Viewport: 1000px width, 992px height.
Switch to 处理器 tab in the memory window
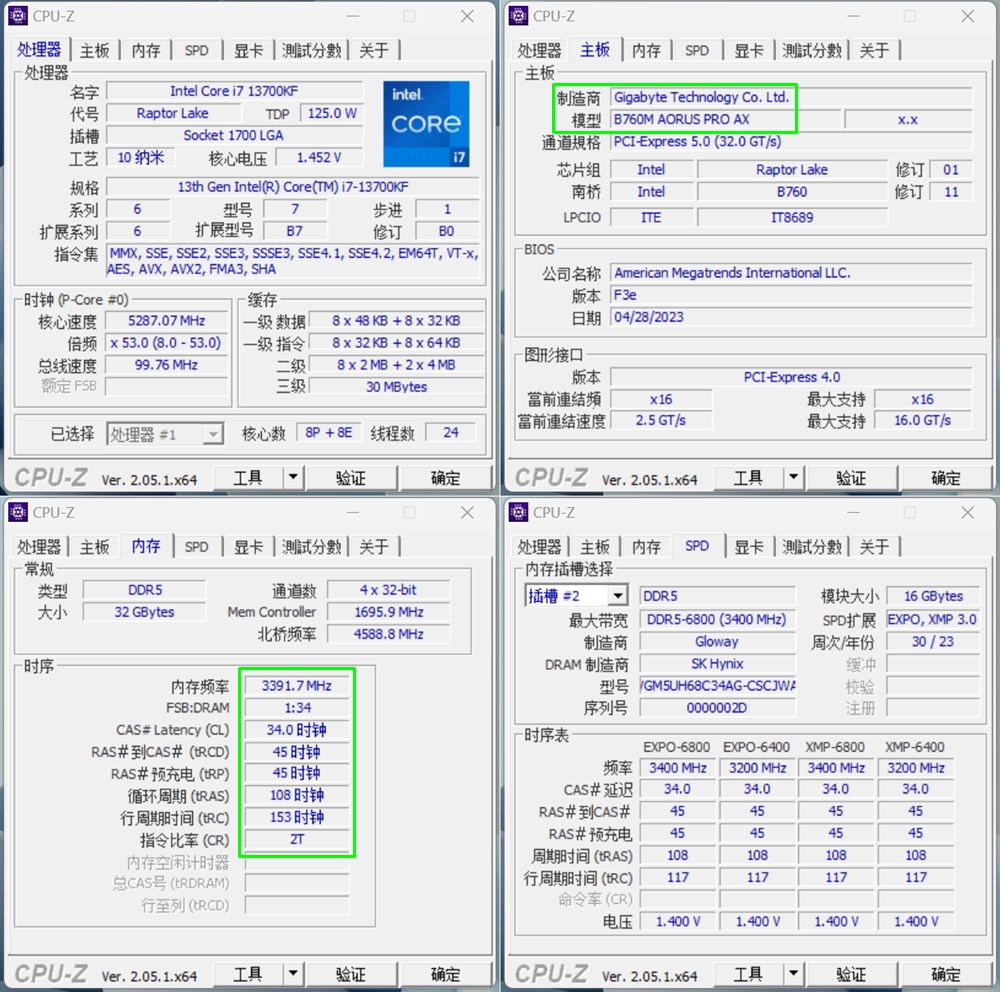(x=39, y=547)
